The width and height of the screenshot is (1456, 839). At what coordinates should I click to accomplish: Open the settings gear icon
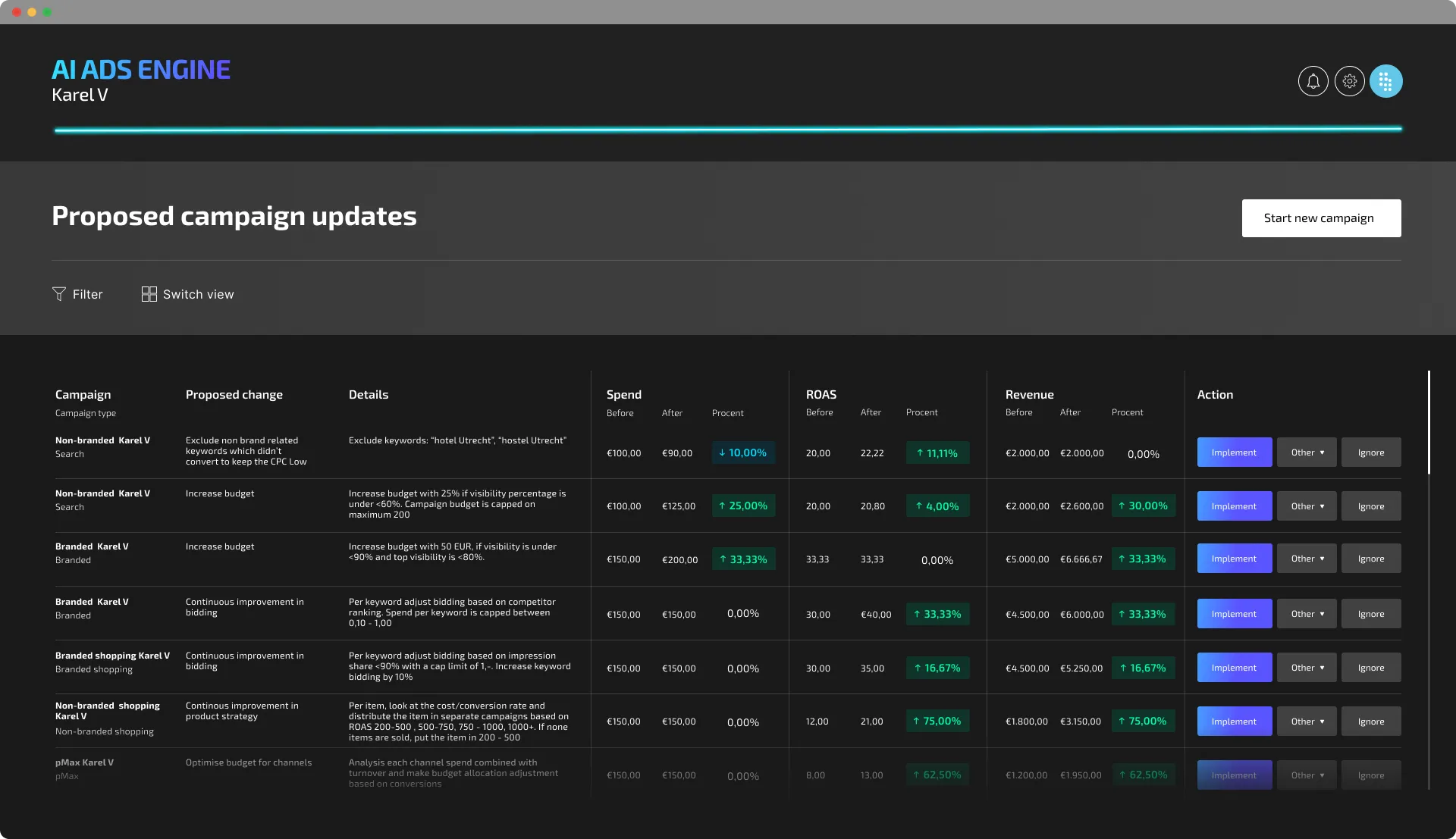tap(1349, 81)
